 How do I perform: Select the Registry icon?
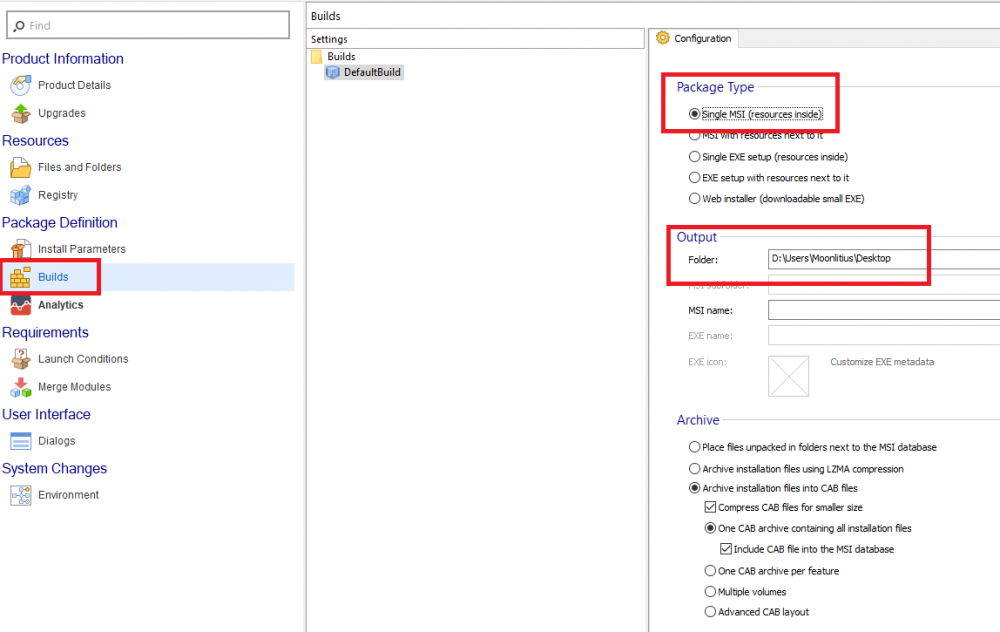[21, 196]
